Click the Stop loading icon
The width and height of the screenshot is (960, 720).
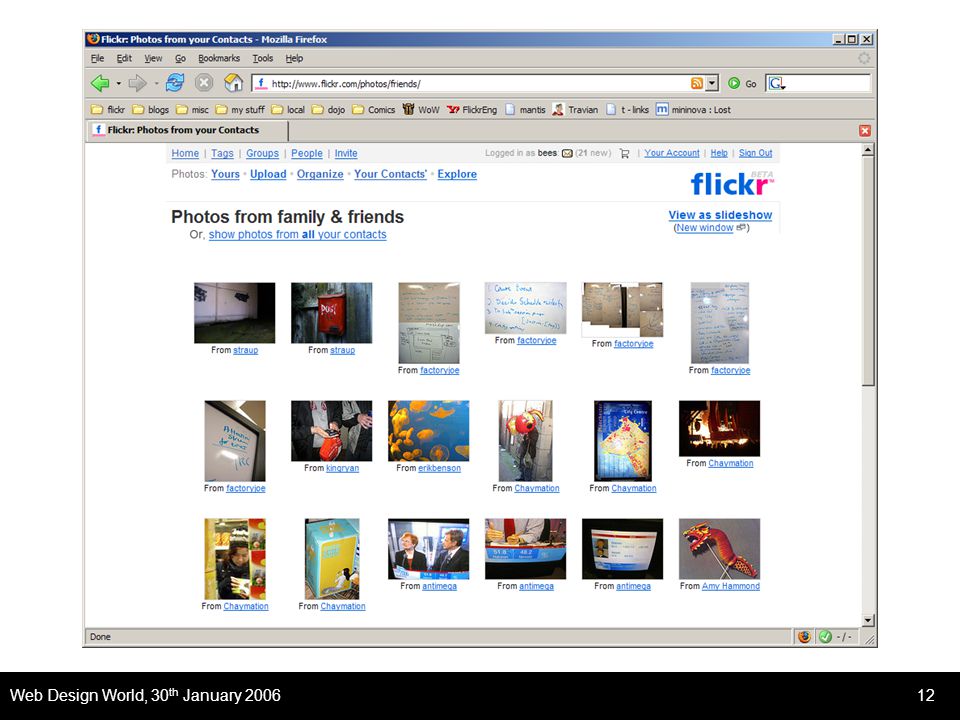[x=204, y=83]
